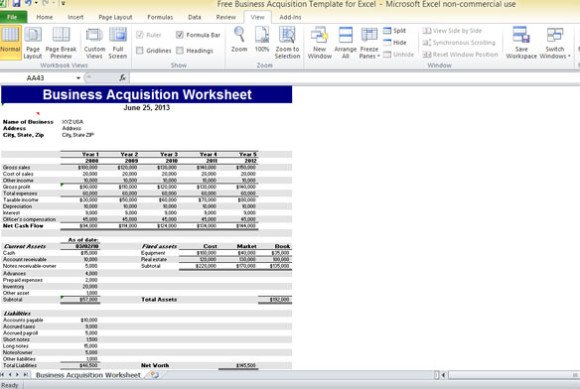Toggle the Ruler checkbox

coord(140,35)
